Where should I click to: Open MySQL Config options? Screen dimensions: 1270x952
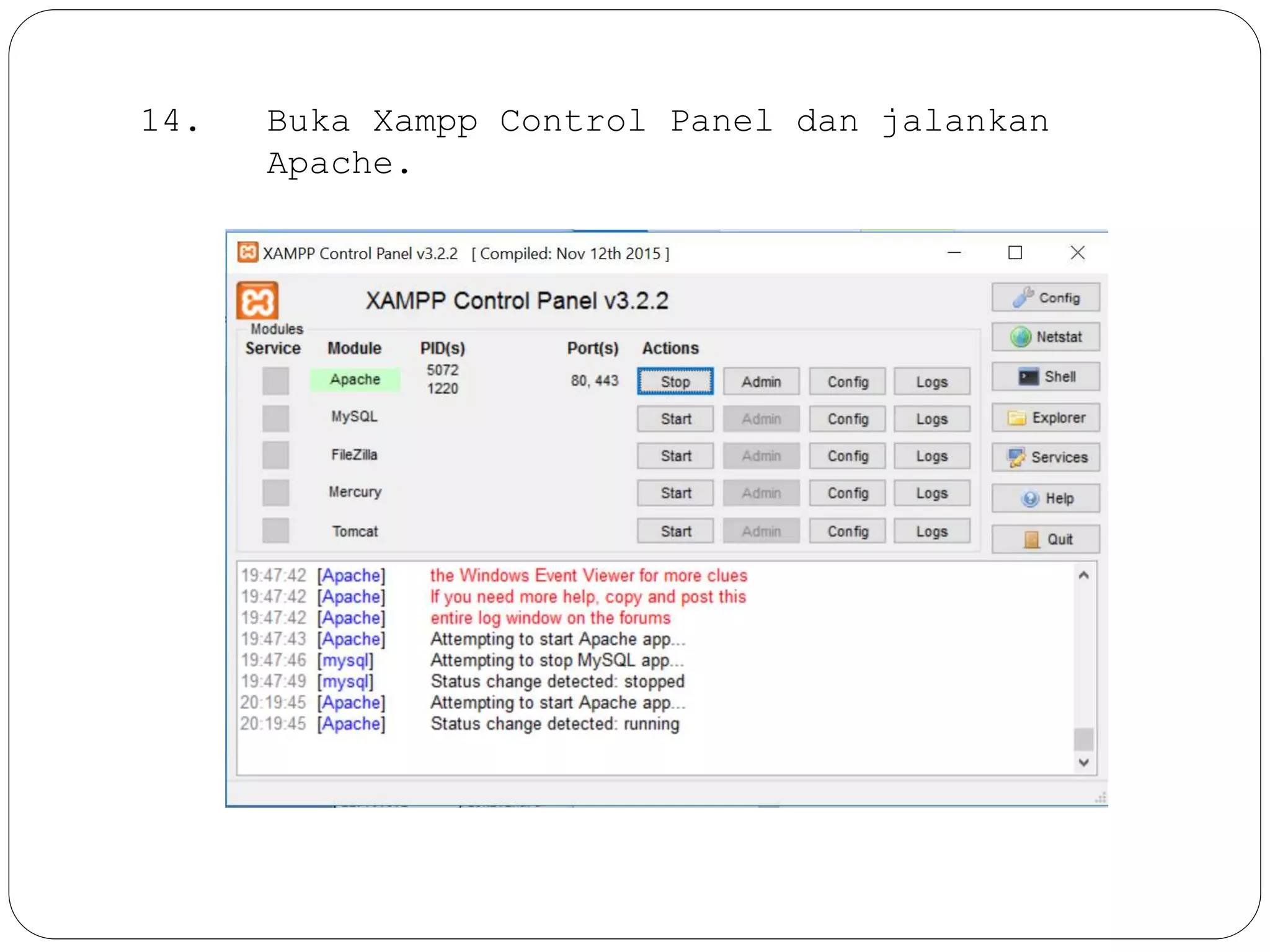(848, 419)
